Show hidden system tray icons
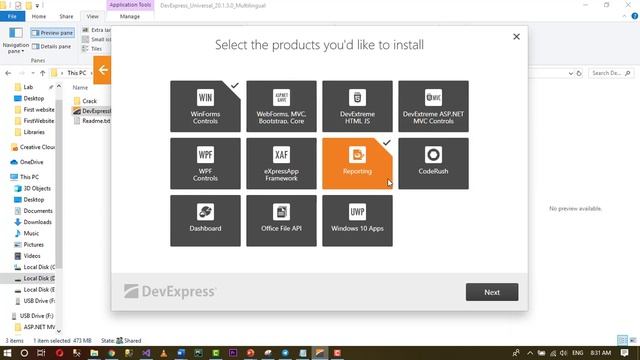 coord(530,353)
